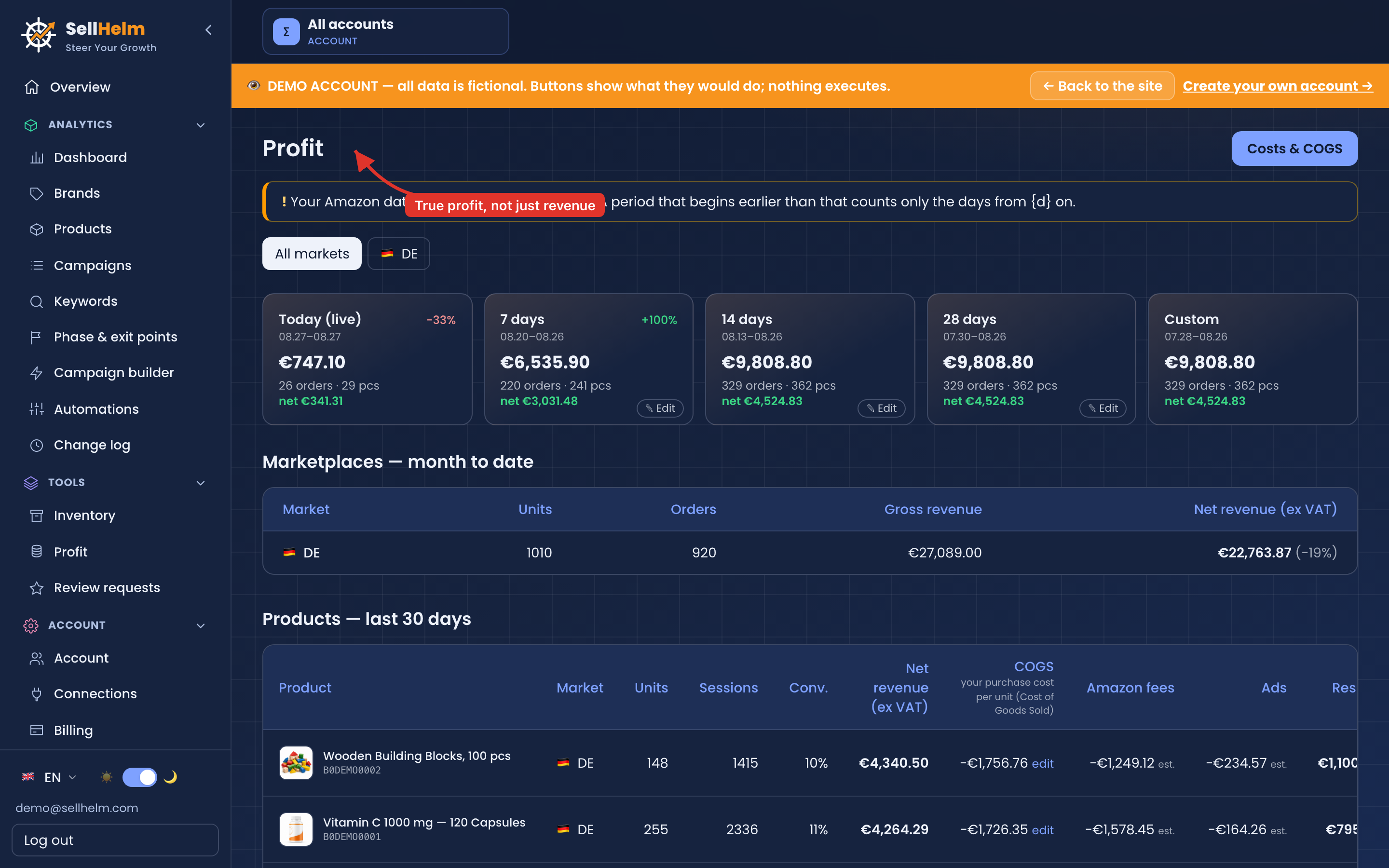The height and width of the screenshot is (868, 1389).
Task: Click the Gross revenue column header
Action: [x=933, y=509]
